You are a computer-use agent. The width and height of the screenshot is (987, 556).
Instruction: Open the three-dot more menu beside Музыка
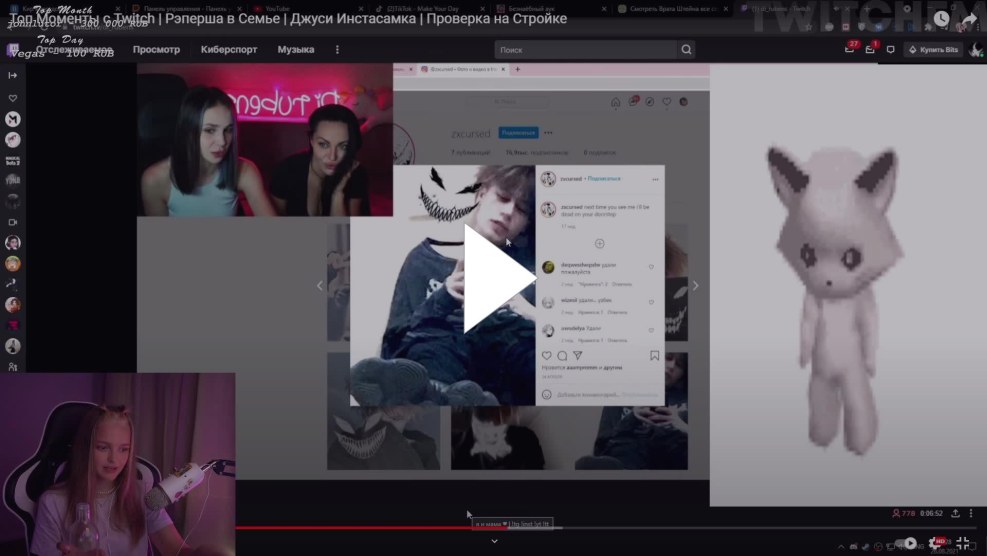tap(337, 49)
